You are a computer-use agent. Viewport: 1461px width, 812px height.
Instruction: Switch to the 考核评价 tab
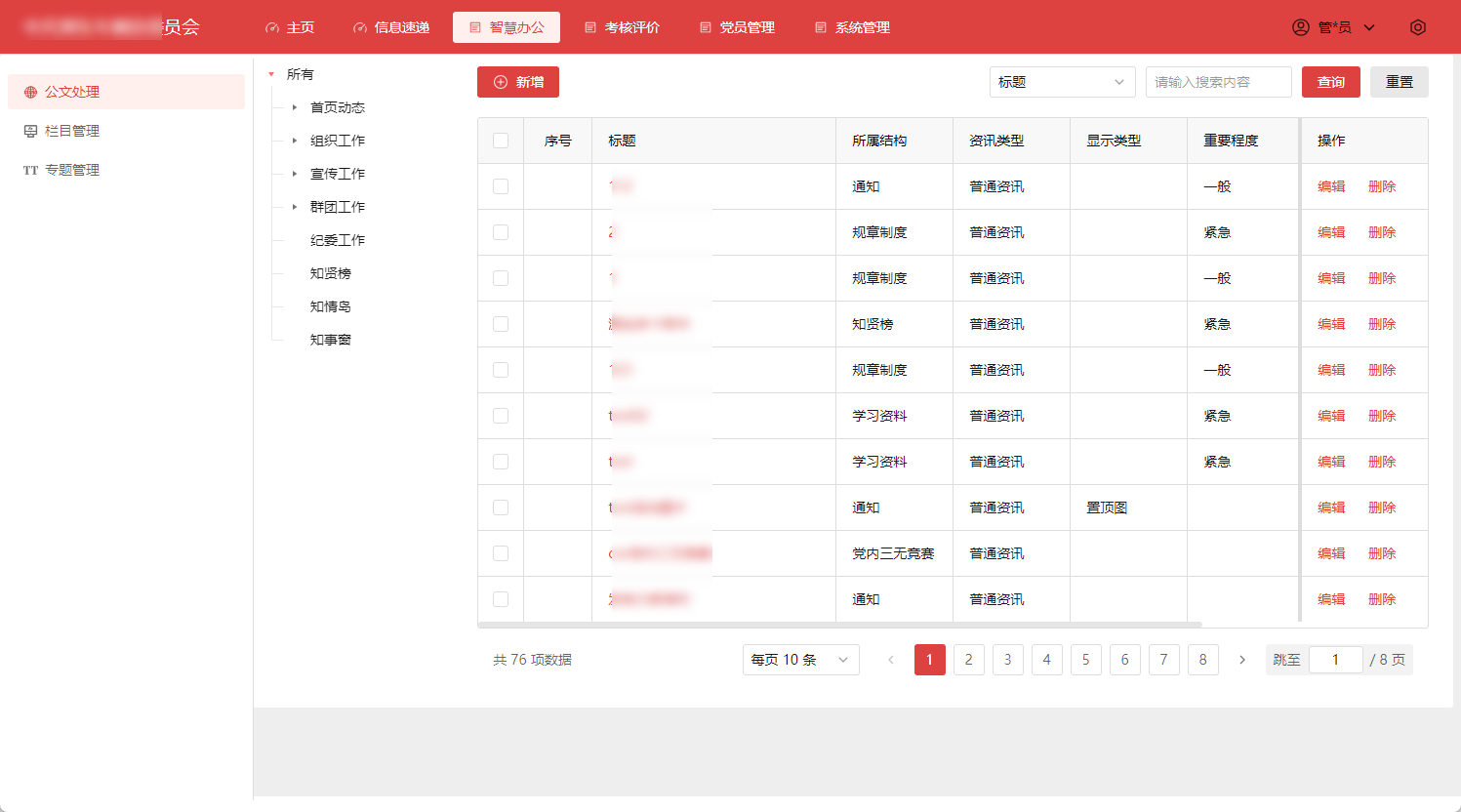coord(622,27)
